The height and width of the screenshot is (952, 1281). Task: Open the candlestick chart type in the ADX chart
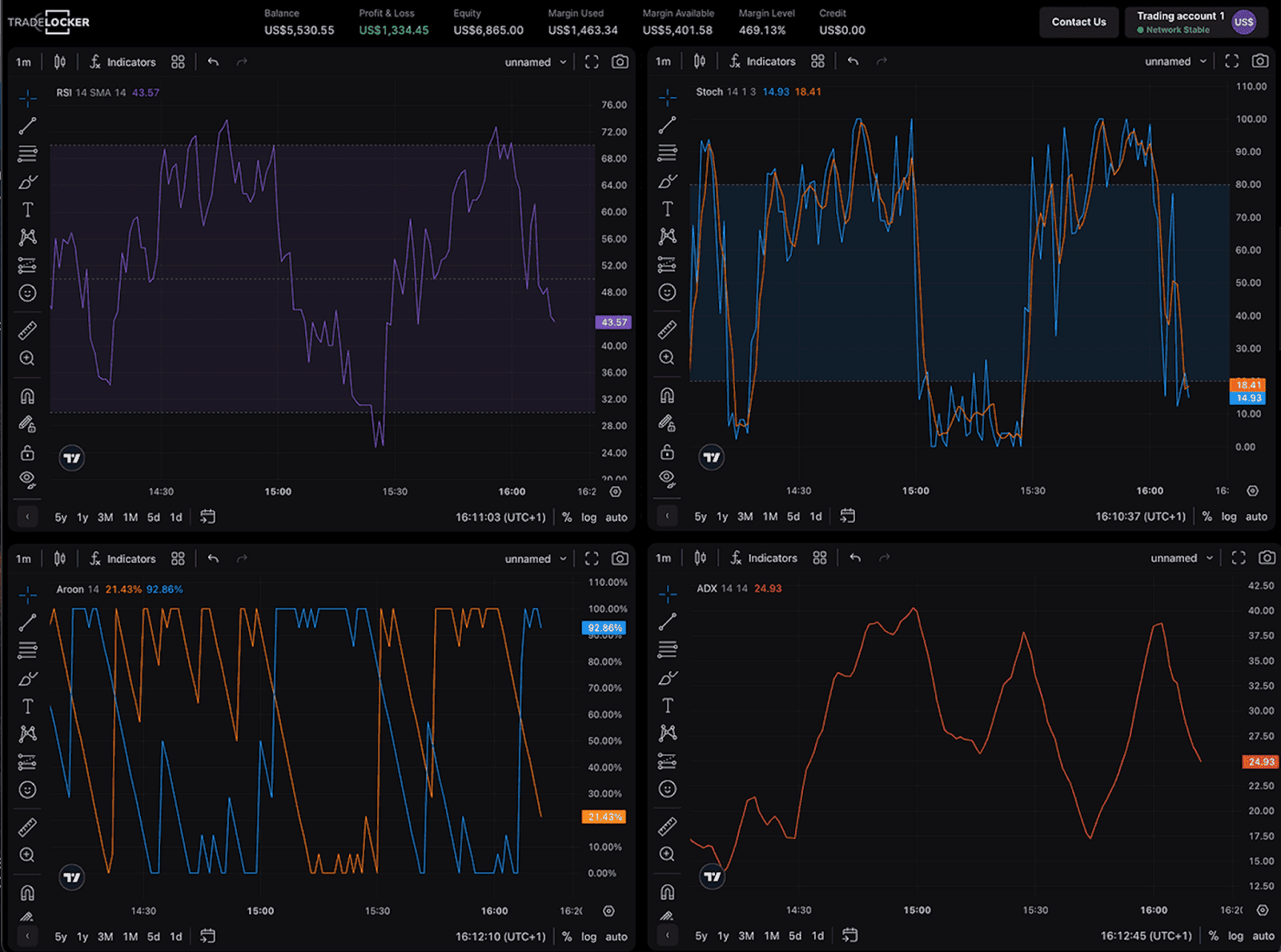pyautogui.click(x=700, y=558)
